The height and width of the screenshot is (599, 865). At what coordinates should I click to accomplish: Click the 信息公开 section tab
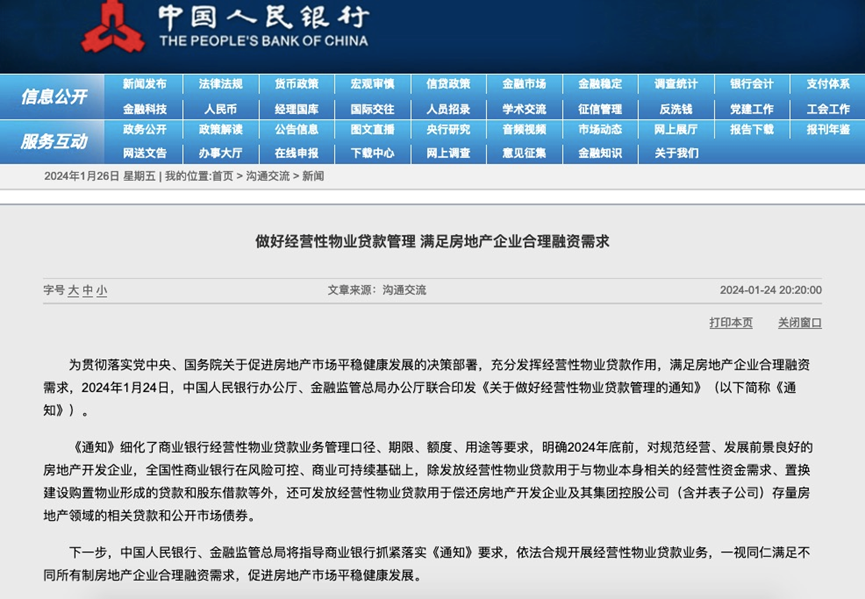pyautogui.click(x=54, y=97)
